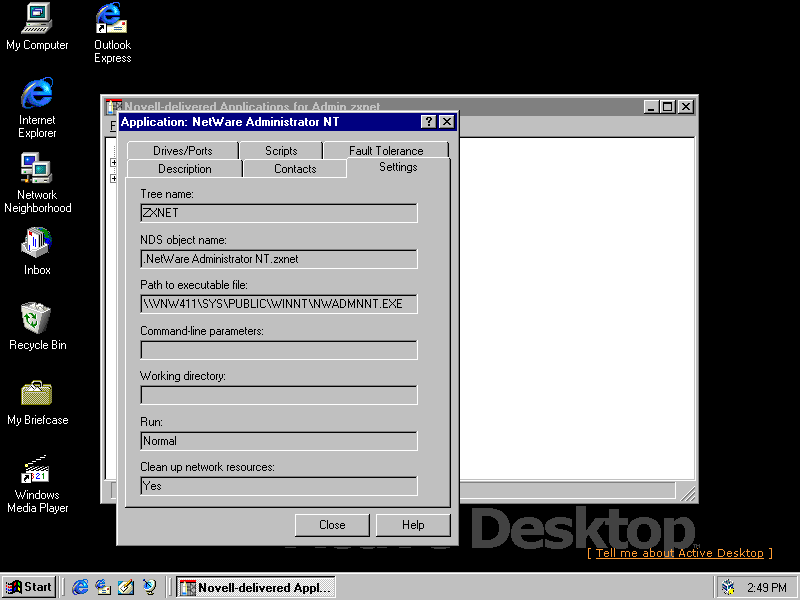Select the Settings tab

(x=398, y=167)
